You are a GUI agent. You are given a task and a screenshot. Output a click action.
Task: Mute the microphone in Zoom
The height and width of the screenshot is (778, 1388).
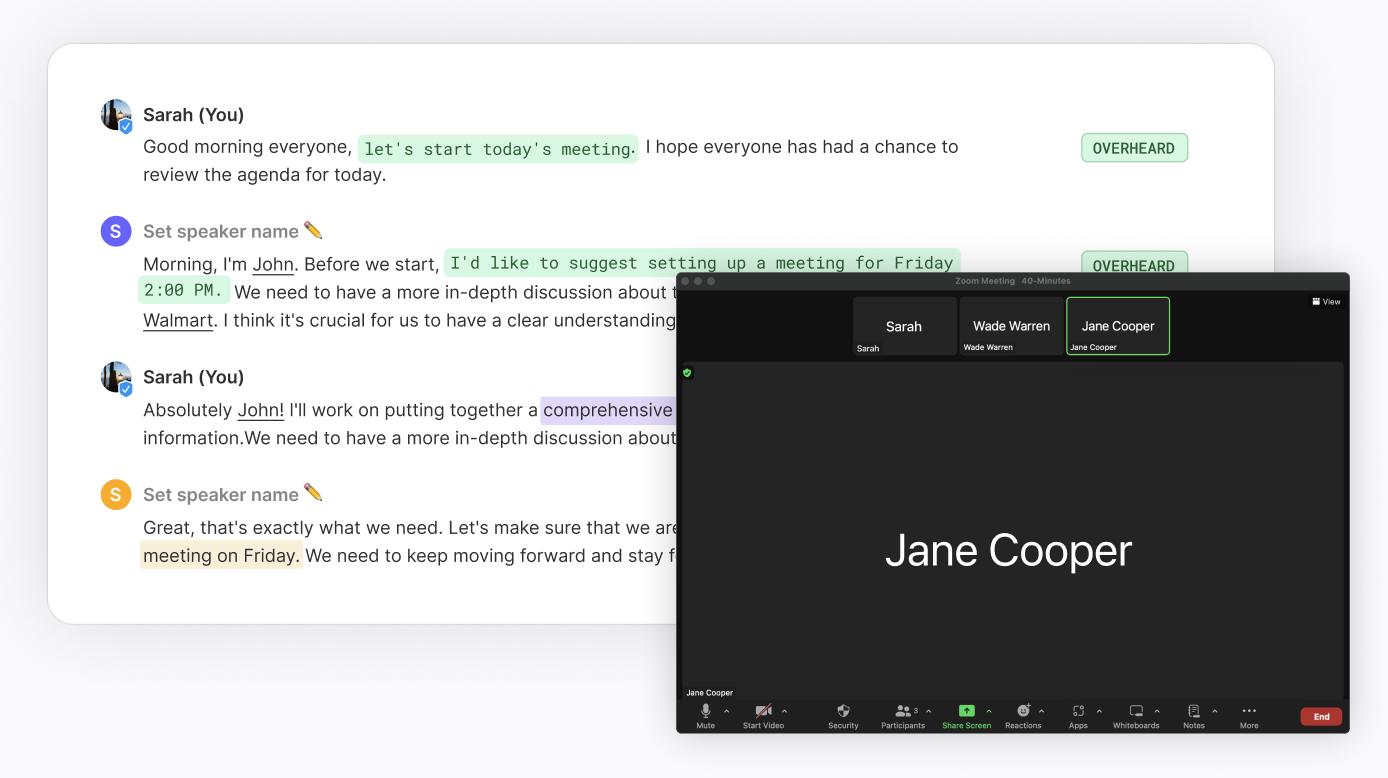tap(705, 715)
